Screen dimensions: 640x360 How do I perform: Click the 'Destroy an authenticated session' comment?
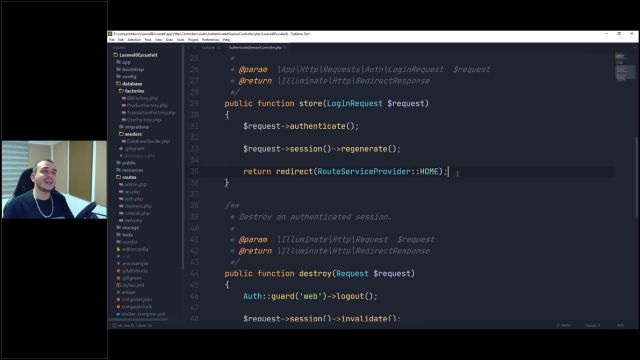pos(315,217)
